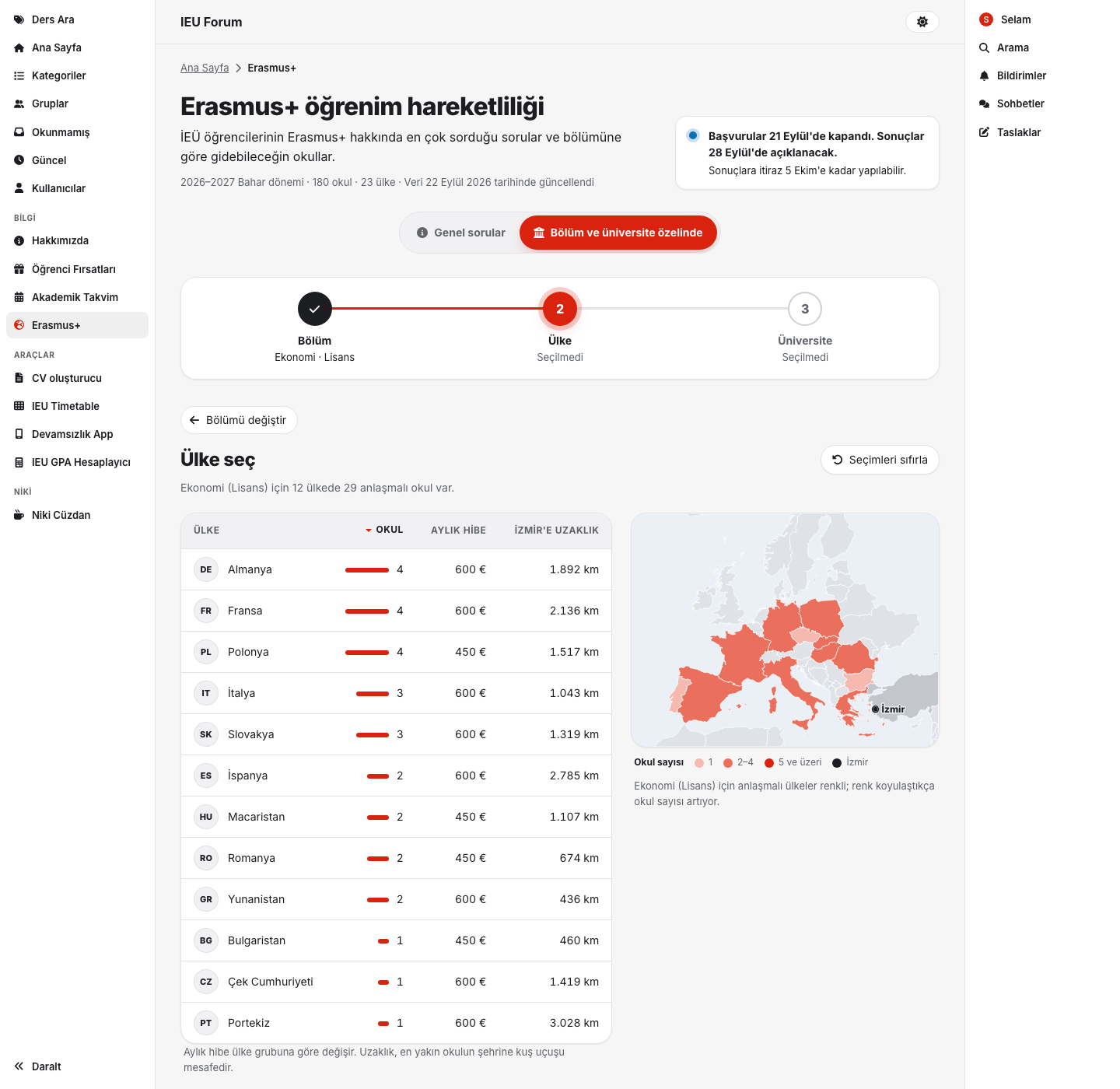Viewport: 1120px width, 1089px height.
Task: Open Devamsızlık App
Action: click(x=77, y=434)
